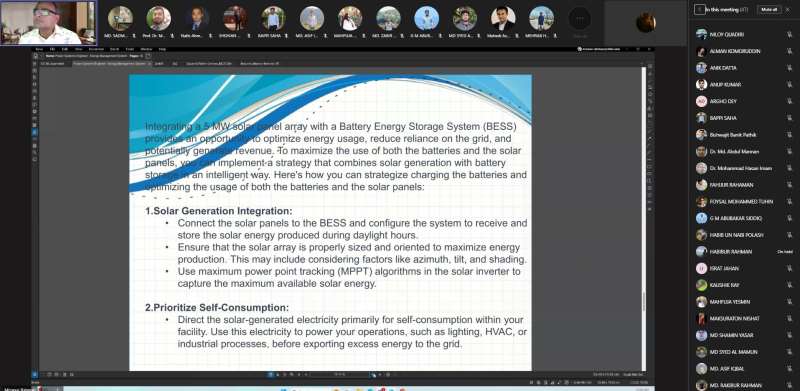This screenshot has width=800, height=391.
Task: Open the Help menu in the PDF viewer
Action: 162,49
